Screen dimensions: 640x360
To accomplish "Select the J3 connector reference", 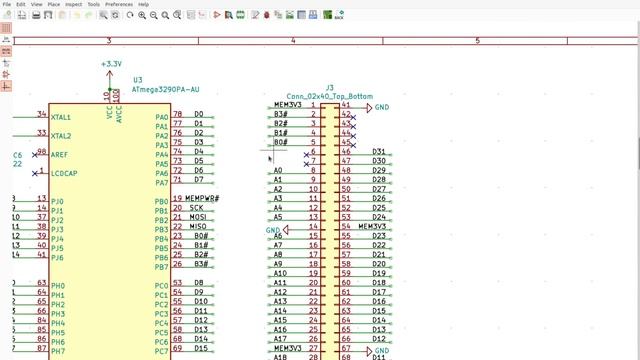I will click(330, 88).
